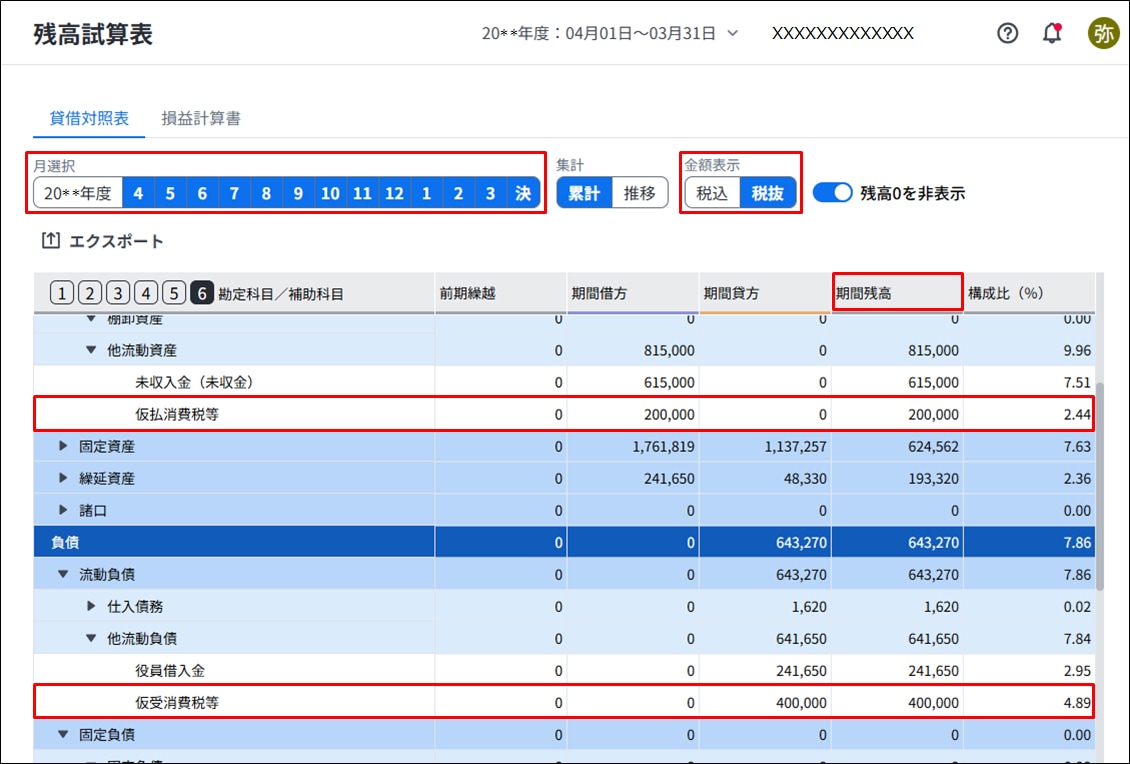The height and width of the screenshot is (764, 1130).
Task: Expand the 固定資産 row
Action: tap(63, 446)
